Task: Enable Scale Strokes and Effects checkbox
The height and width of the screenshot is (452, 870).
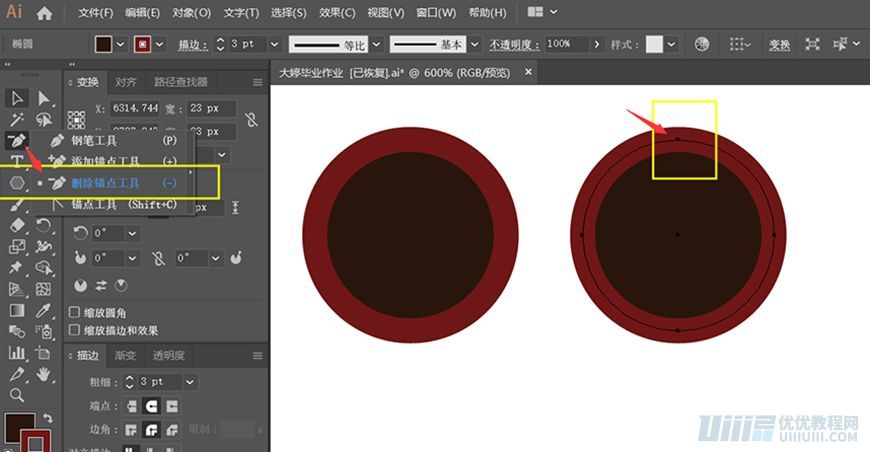Action: coord(74,330)
